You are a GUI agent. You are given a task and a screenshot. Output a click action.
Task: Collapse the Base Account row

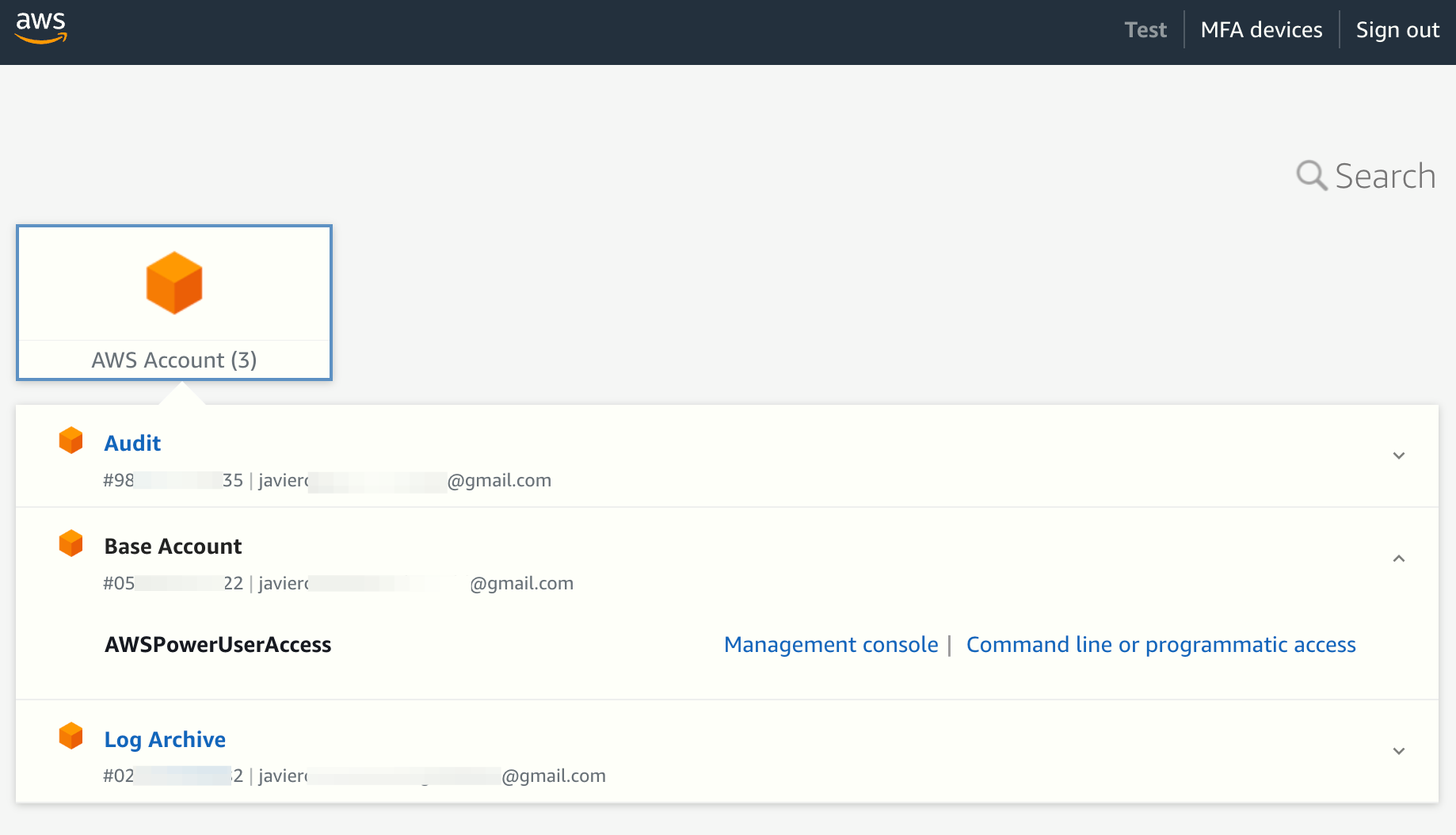[x=1398, y=559]
